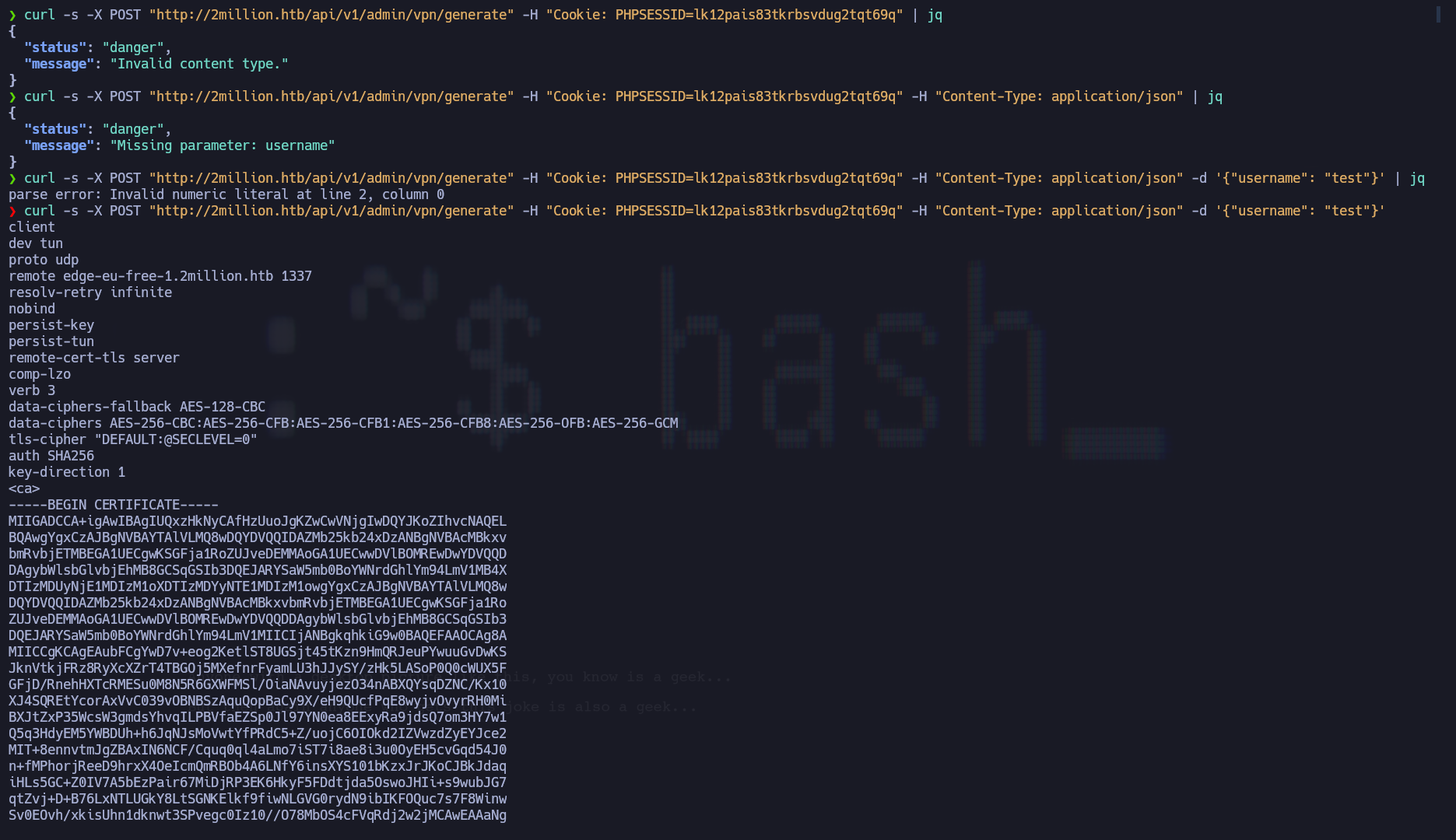
Task: Click the URL in the first curl command
Action: coord(331,15)
